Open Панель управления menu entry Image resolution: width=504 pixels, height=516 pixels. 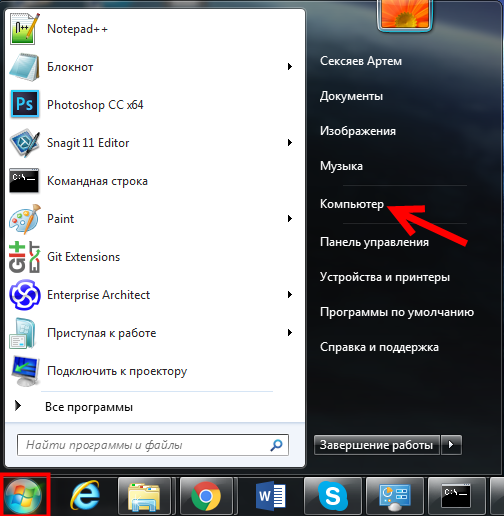(x=374, y=242)
